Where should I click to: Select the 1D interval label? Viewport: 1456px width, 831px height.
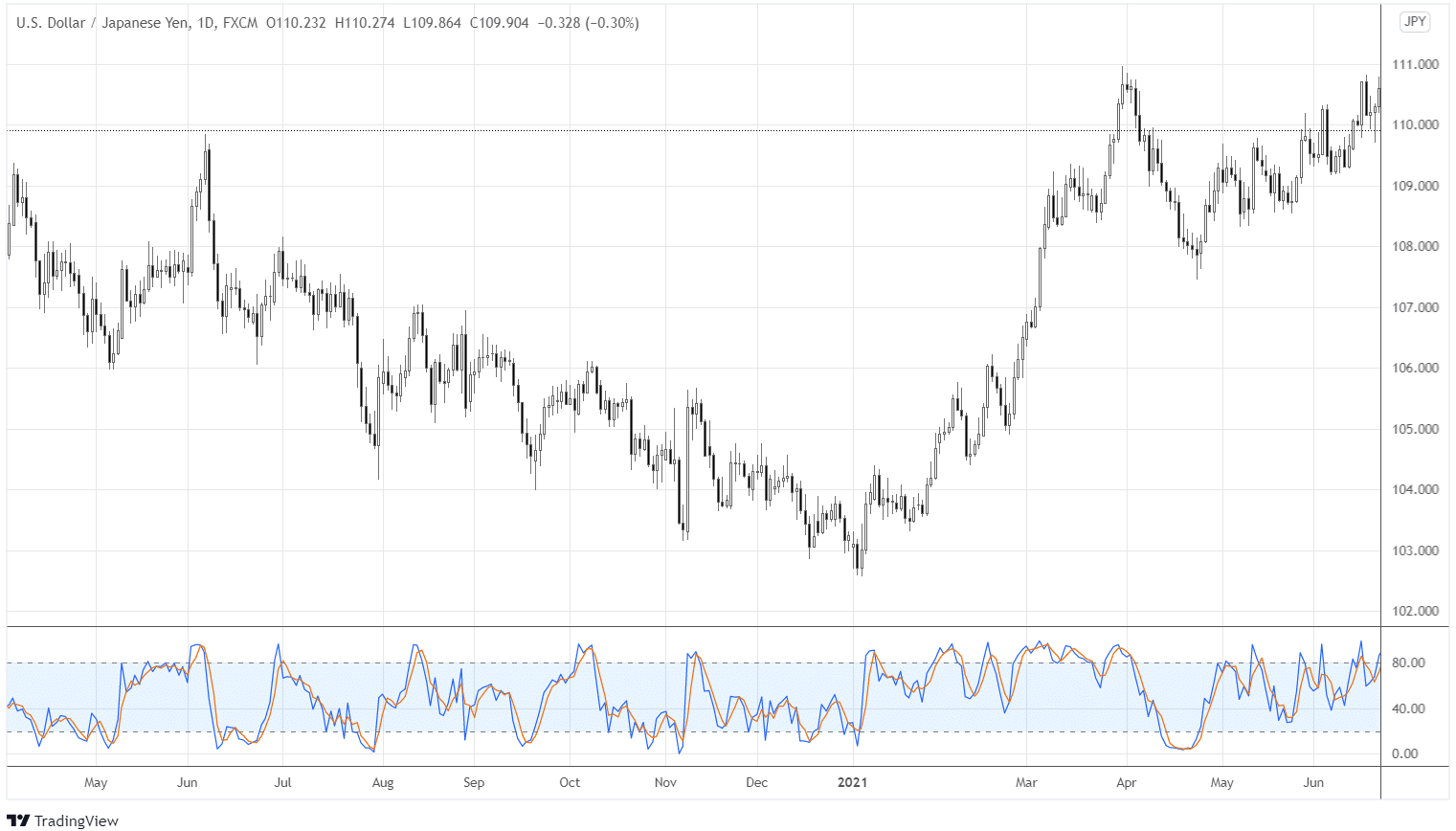pyautogui.click(x=206, y=23)
